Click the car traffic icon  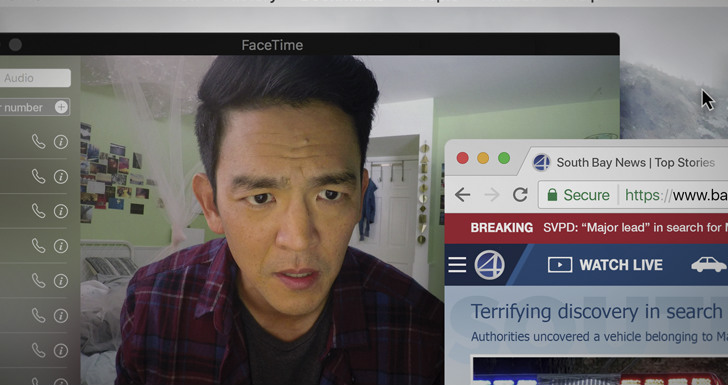(708, 265)
